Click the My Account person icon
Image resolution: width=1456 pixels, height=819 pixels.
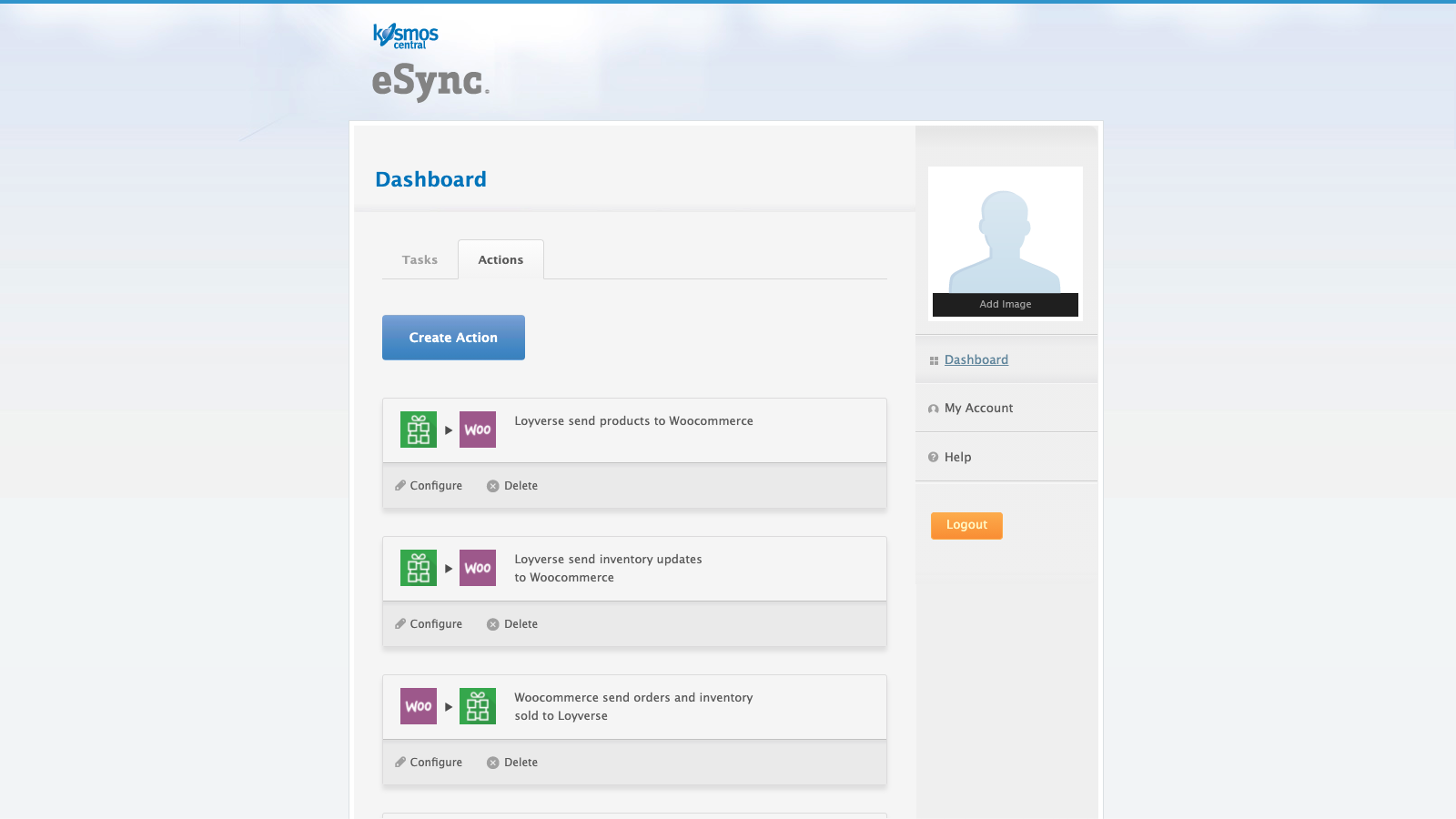click(933, 409)
